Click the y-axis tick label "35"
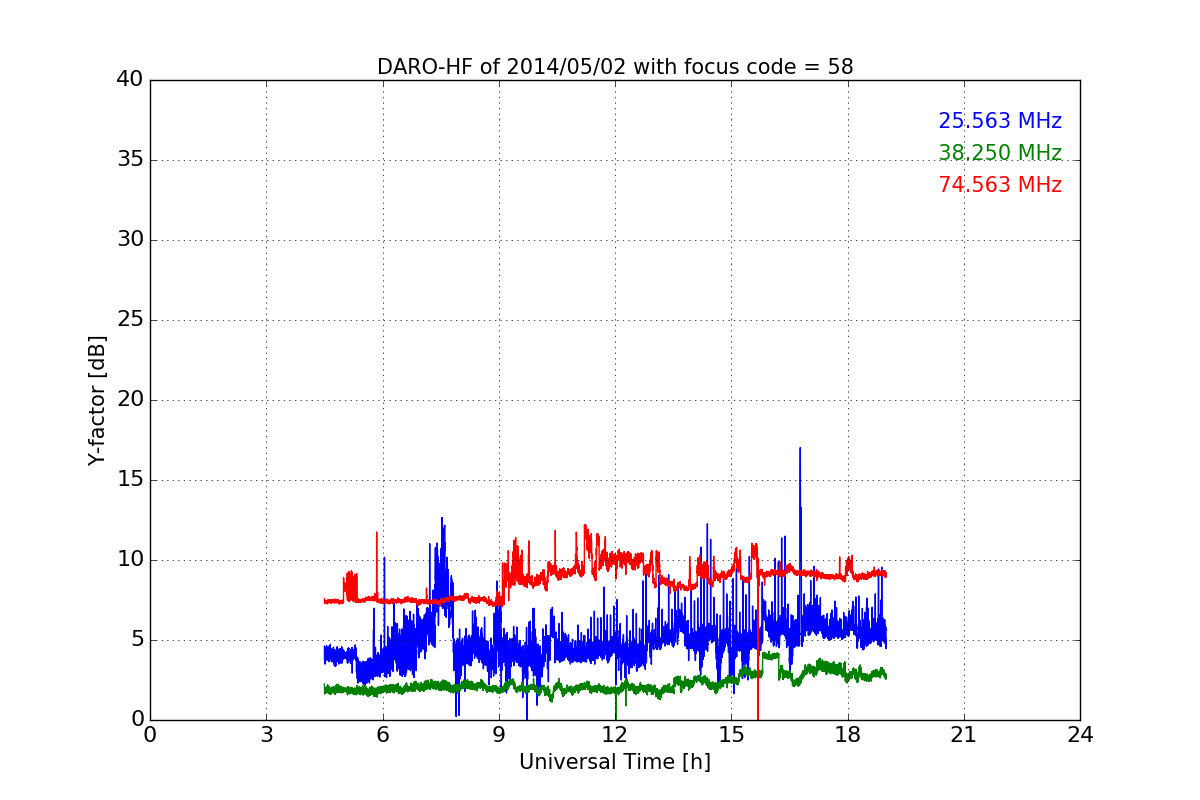1200x800 pixels. click(x=130, y=160)
